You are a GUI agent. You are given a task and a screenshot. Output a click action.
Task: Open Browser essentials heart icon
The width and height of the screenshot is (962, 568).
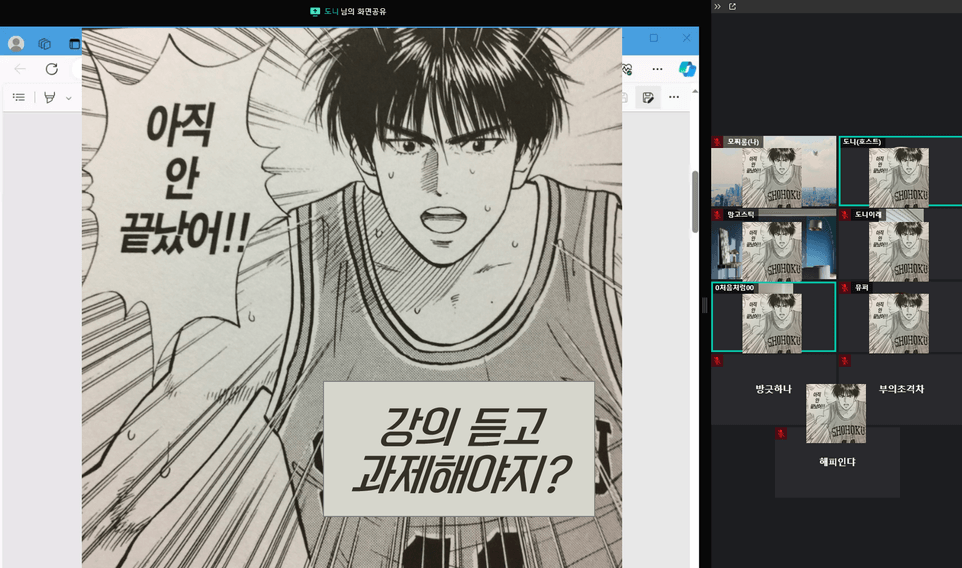tap(626, 69)
